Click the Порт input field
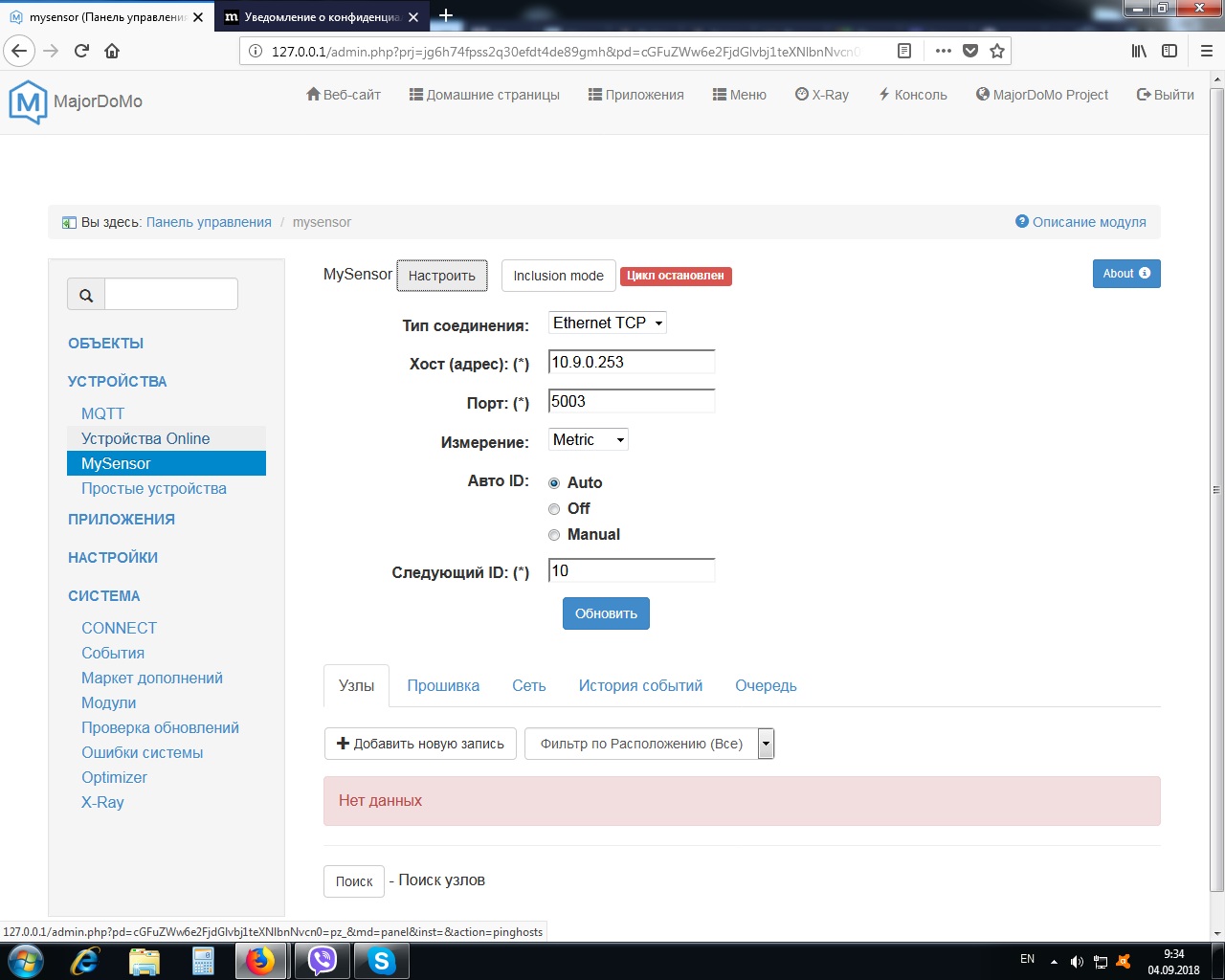This screenshot has width=1225, height=980. coord(632,401)
